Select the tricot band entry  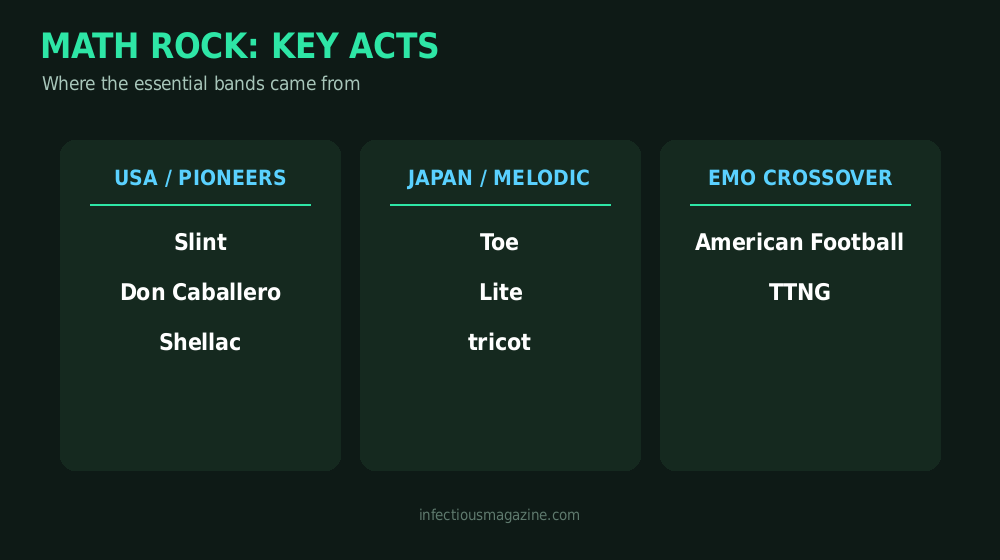click(x=499, y=342)
